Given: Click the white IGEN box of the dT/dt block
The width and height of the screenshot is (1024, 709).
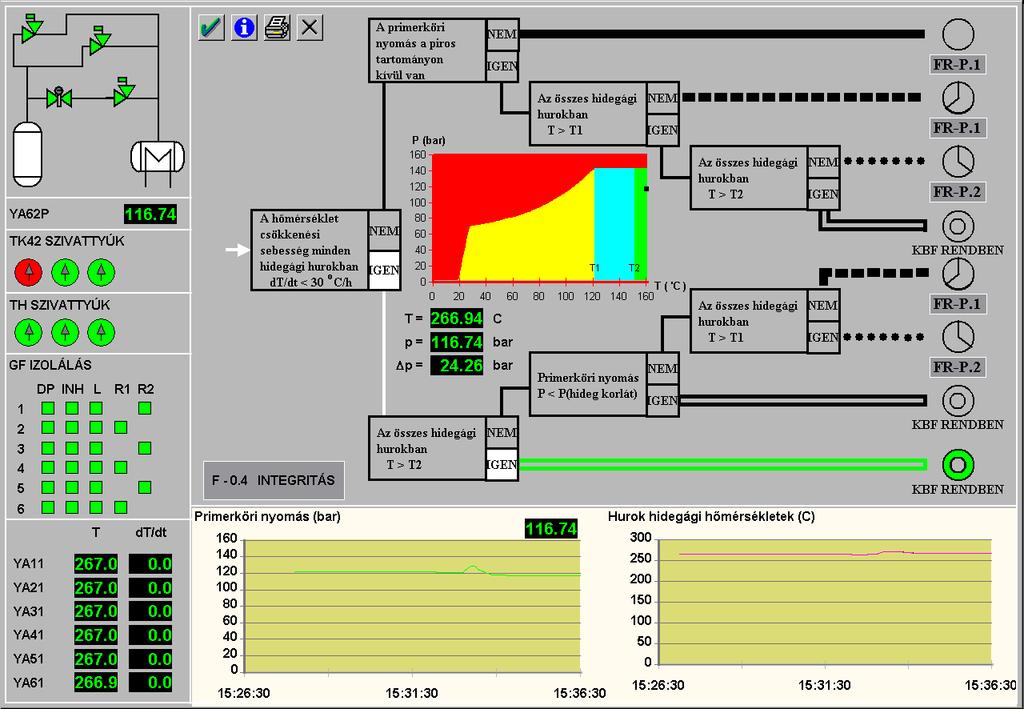Looking at the screenshot, I should click(384, 270).
